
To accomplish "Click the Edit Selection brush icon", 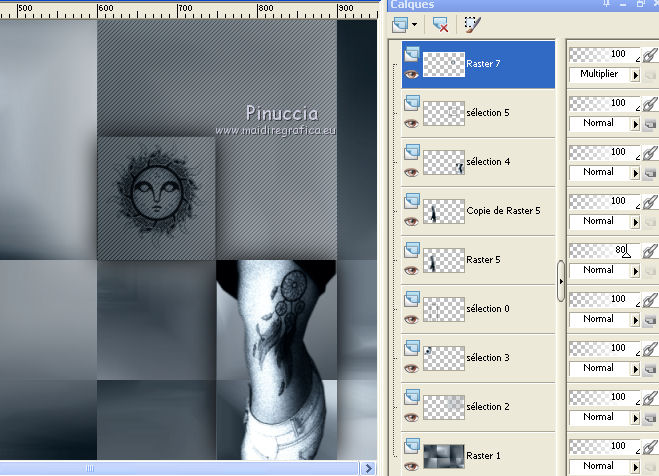I will pyautogui.click(x=472, y=24).
